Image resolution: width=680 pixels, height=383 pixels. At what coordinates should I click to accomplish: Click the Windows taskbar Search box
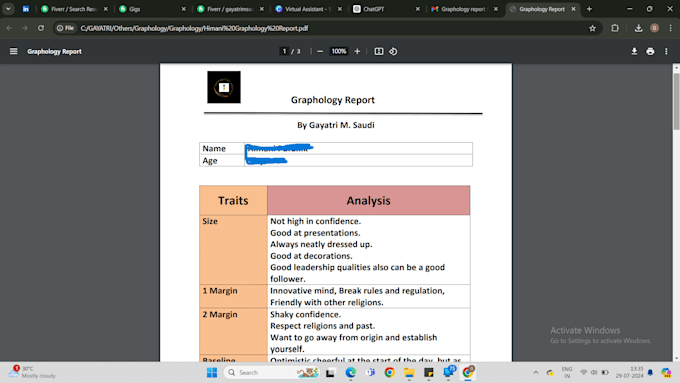[x=272, y=372]
